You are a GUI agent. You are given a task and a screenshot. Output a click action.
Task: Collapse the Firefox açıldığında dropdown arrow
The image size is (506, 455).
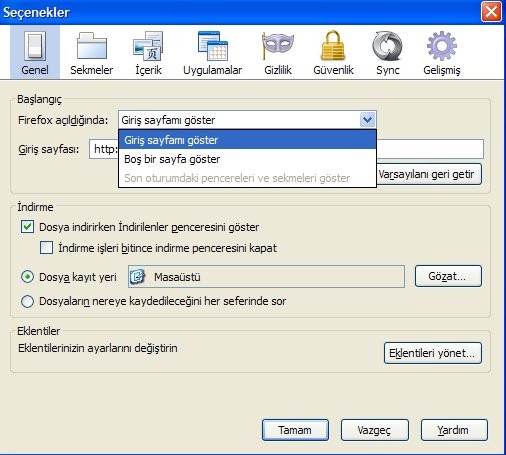pos(368,120)
